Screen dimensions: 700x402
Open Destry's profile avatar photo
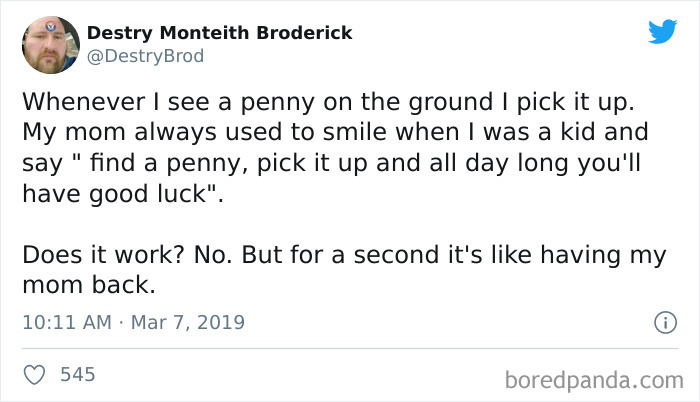pyautogui.click(x=50, y=46)
